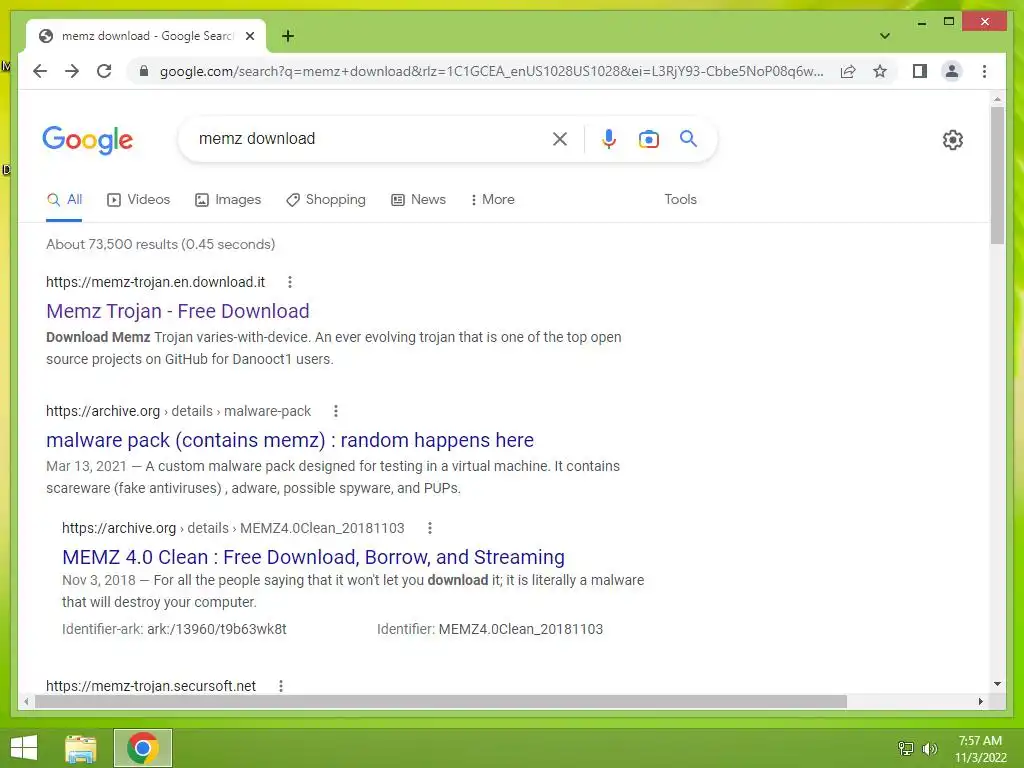Submit search with magnifier icon
This screenshot has width=1024, height=768.
point(688,138)
